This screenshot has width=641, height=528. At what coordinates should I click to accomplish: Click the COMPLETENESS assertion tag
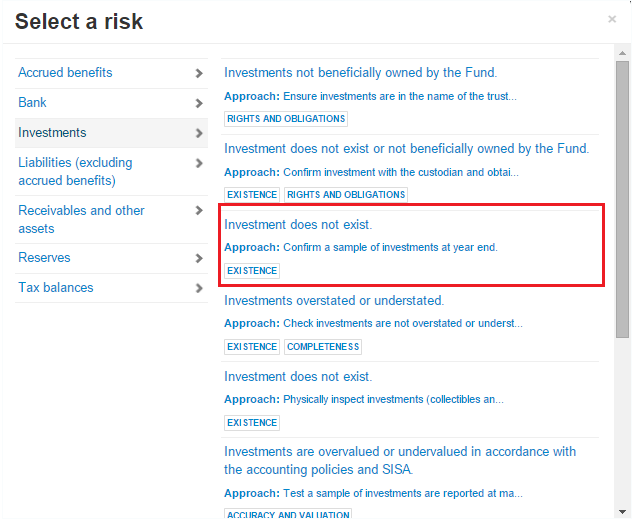(x=323, y=347)
